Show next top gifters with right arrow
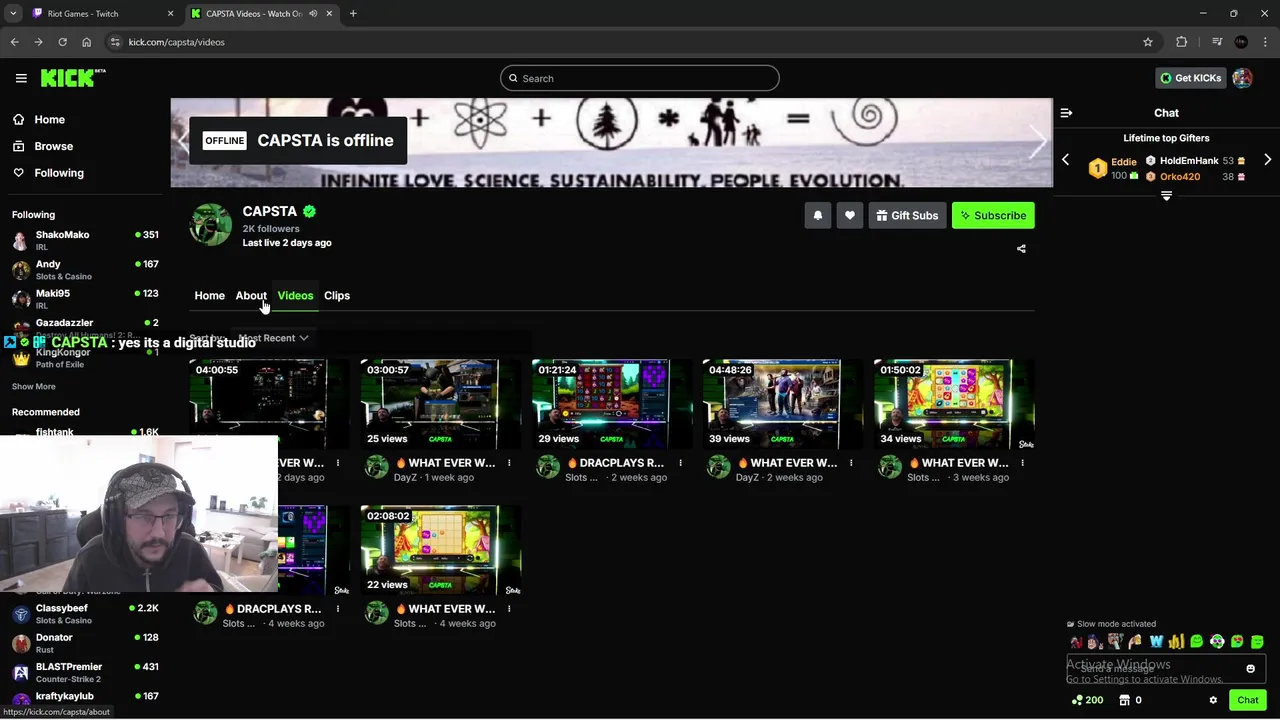The width and height of the screenshot is (1280, 720). (x=1267, y=160)
